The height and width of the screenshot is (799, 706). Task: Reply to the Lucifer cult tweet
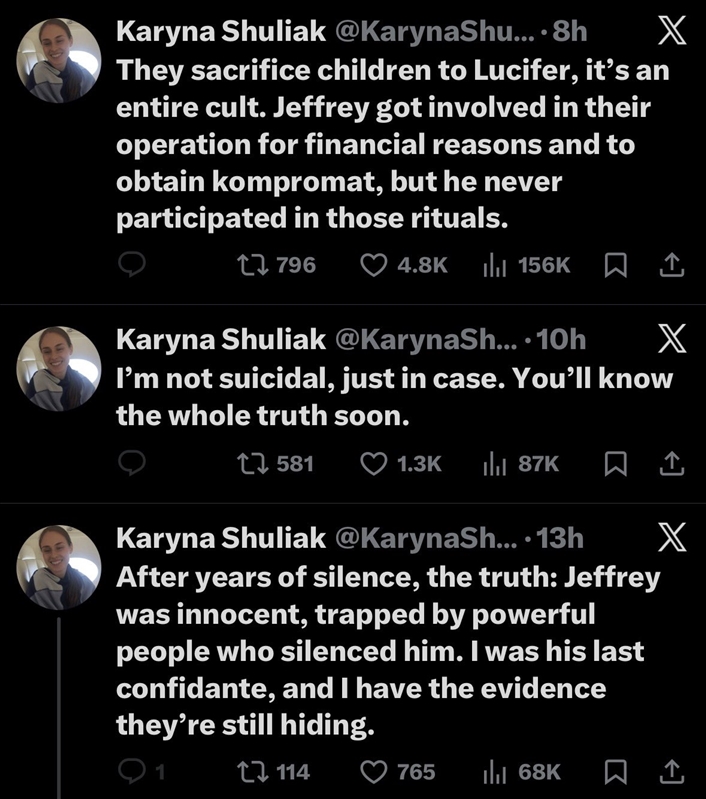134,264
